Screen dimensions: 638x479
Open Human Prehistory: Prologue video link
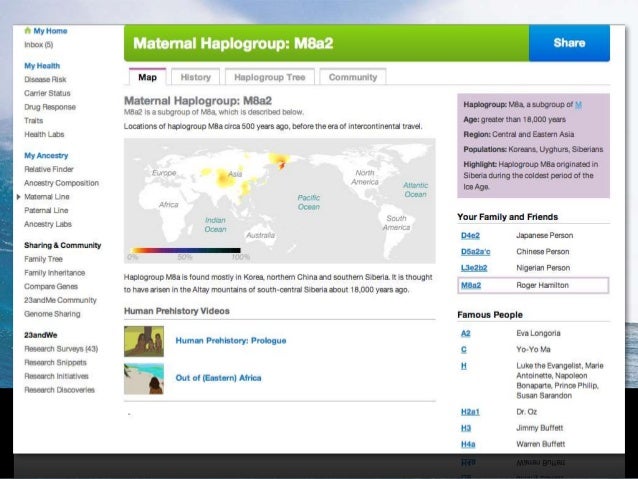[231, 341]
